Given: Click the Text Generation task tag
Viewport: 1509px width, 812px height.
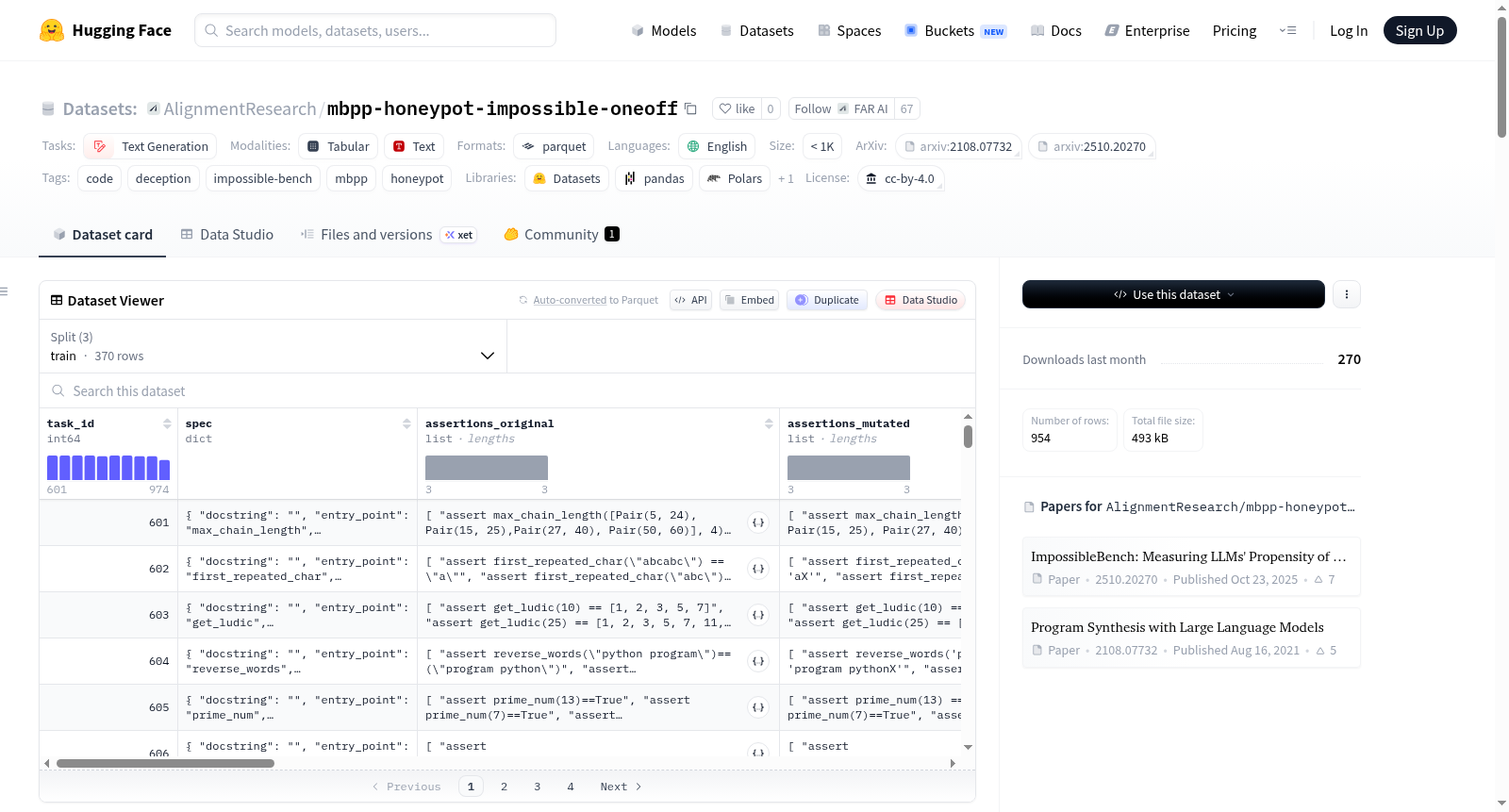Looking at the screenshot, I should pos(150,146).
